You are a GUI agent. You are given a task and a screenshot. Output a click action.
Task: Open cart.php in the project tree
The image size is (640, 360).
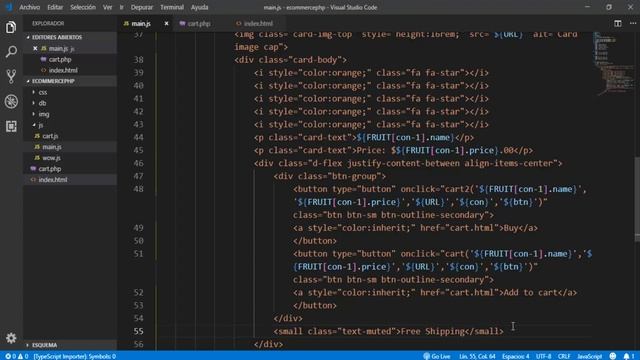[x=50, y=169]
